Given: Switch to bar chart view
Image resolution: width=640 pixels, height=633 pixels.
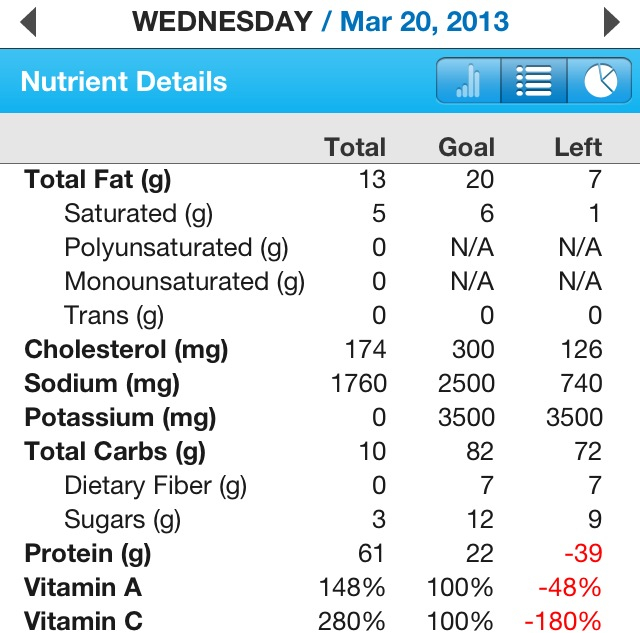Looking at the screenshot, I should (x=469, y=80).
